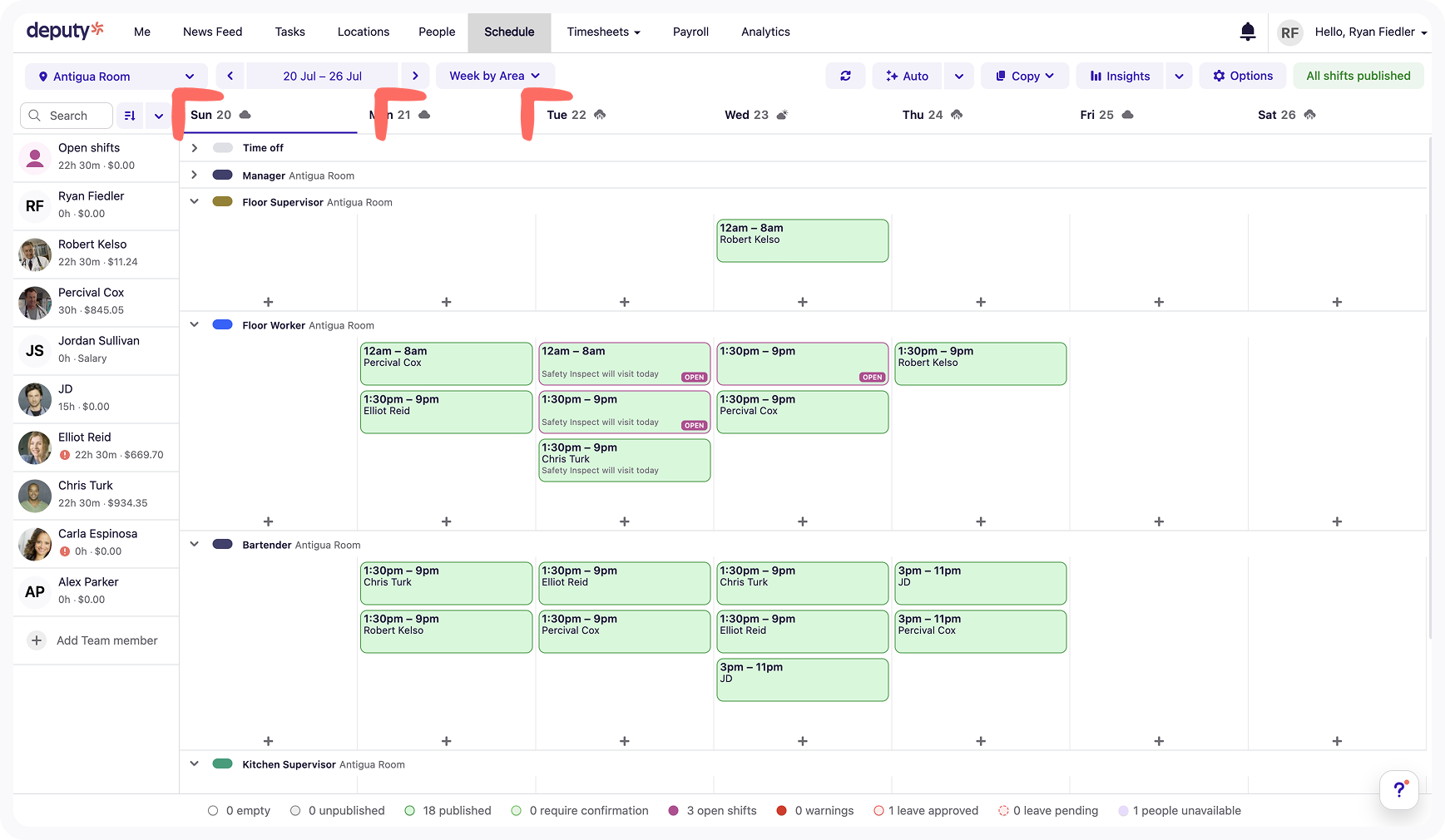Click OPEN badge on Tue 12am – 8am shift
Viewport: 1445px width, 840px height.
click(694, 378)
